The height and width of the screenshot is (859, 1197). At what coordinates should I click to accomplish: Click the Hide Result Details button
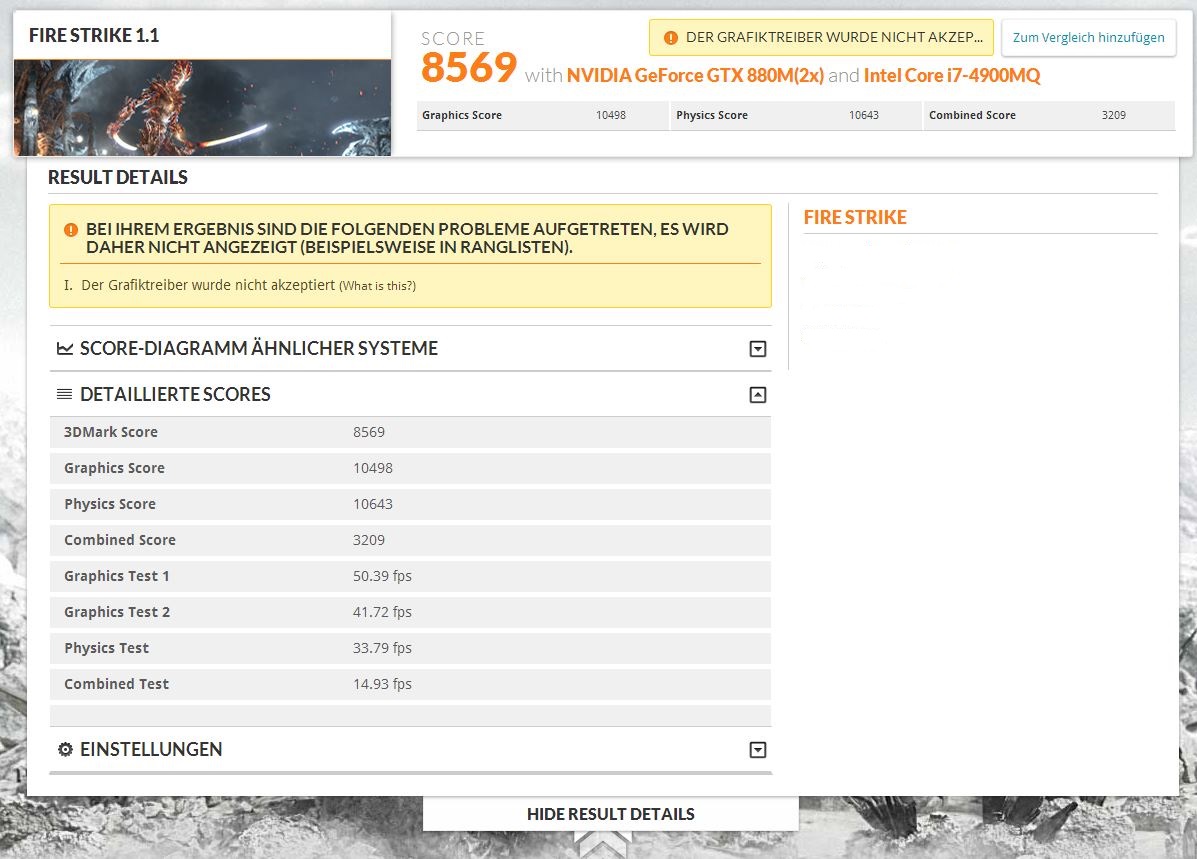coord(610,814)
